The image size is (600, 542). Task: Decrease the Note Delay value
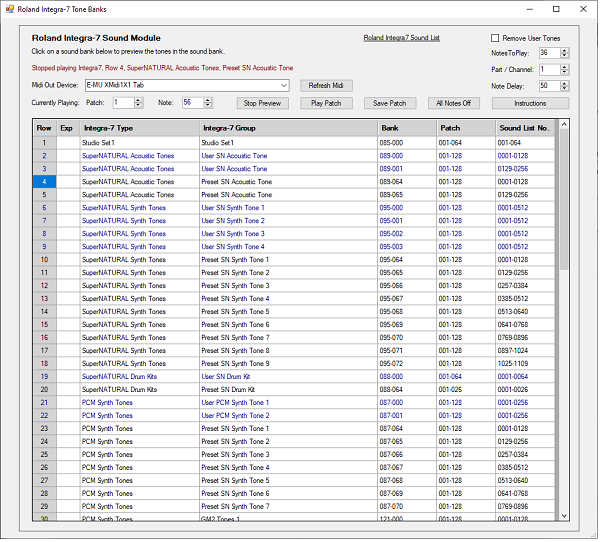pyautogui.click(x=564, y=89)
